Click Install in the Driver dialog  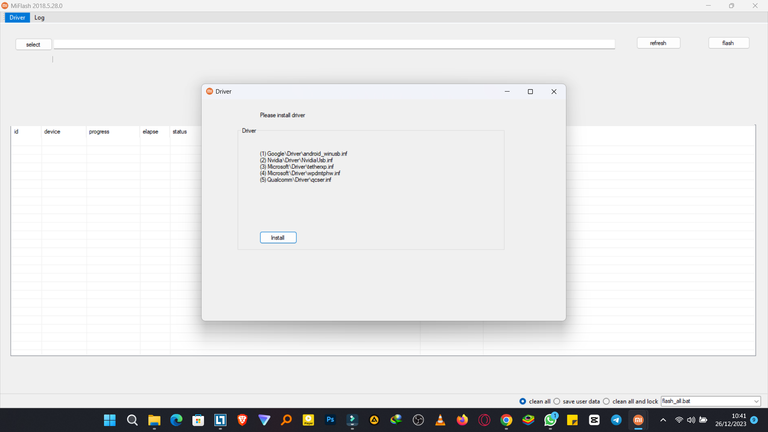click(278, 238)
